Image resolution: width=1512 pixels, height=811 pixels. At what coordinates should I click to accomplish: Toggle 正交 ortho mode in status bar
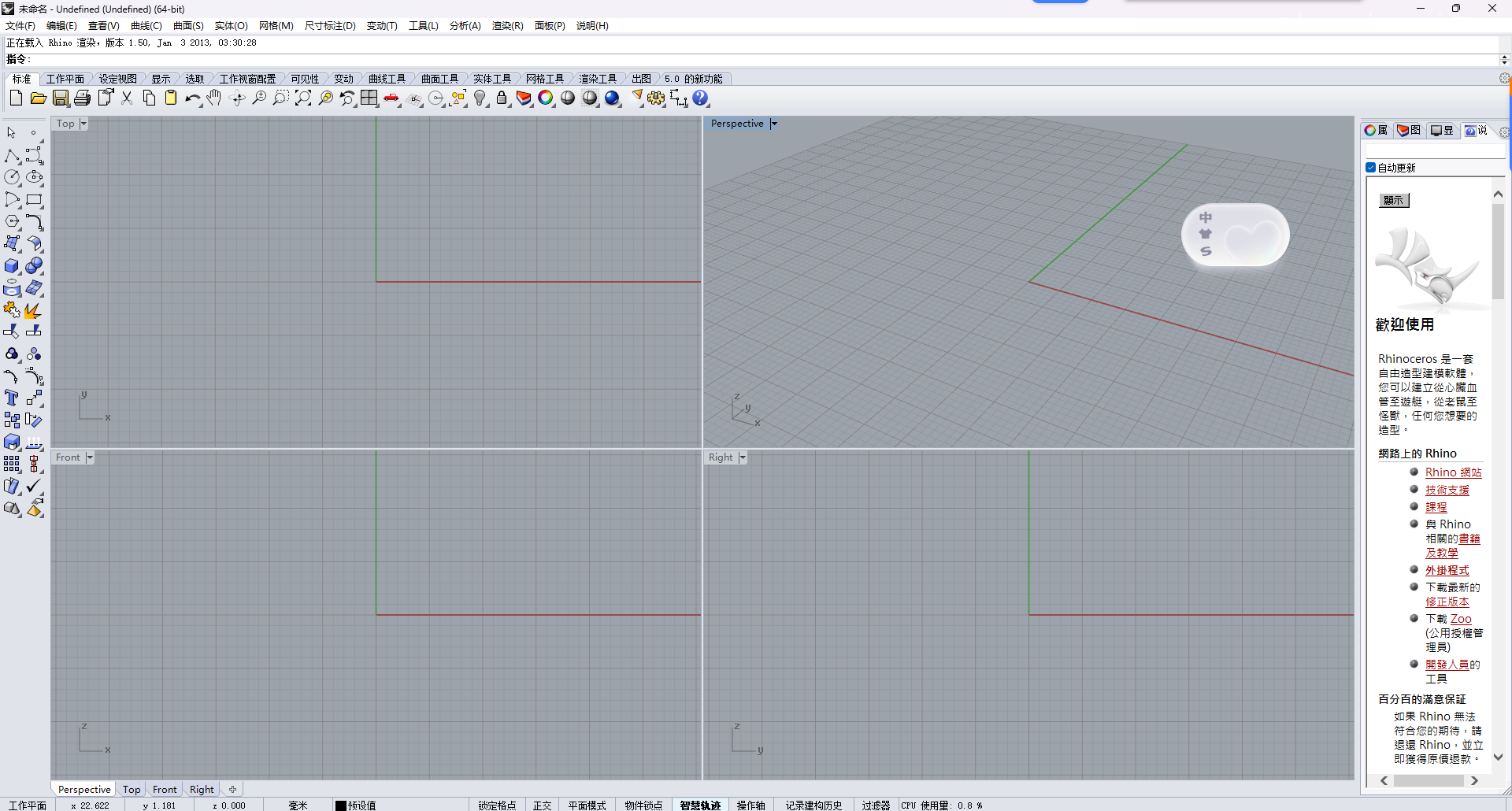(542, 805)
